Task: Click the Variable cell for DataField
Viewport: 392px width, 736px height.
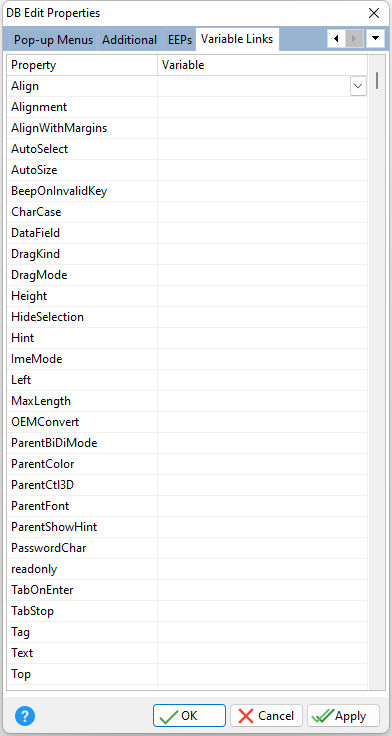Action: coord(262,233)
